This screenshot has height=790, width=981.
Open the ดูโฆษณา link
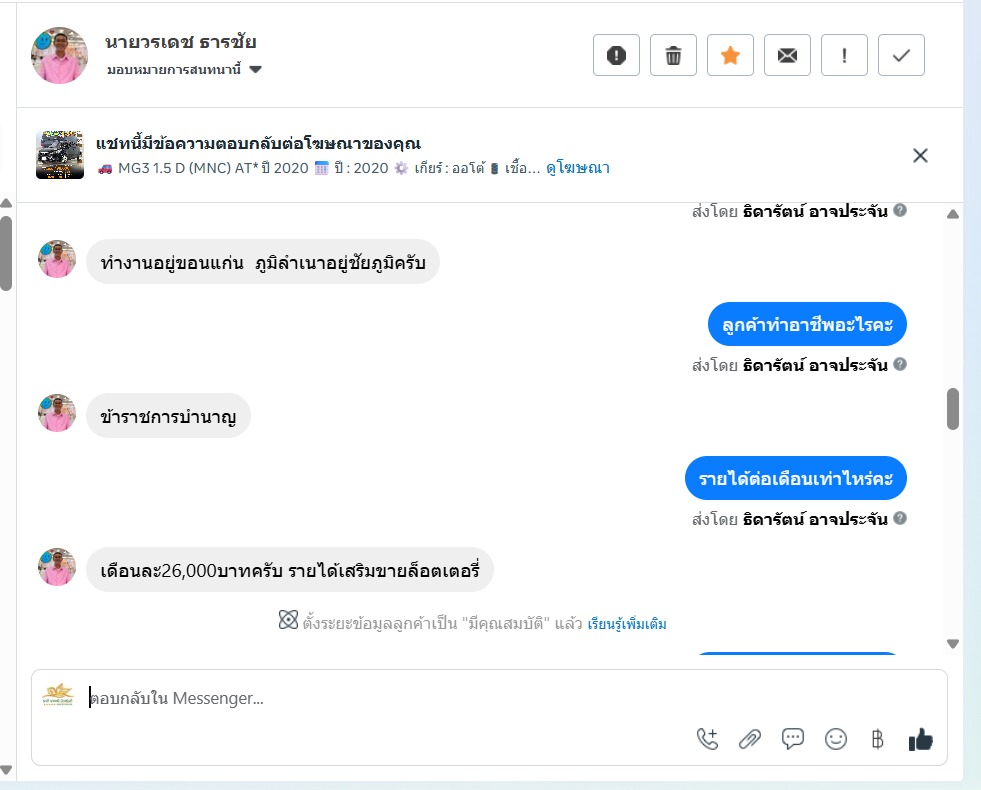coord(577,168)
